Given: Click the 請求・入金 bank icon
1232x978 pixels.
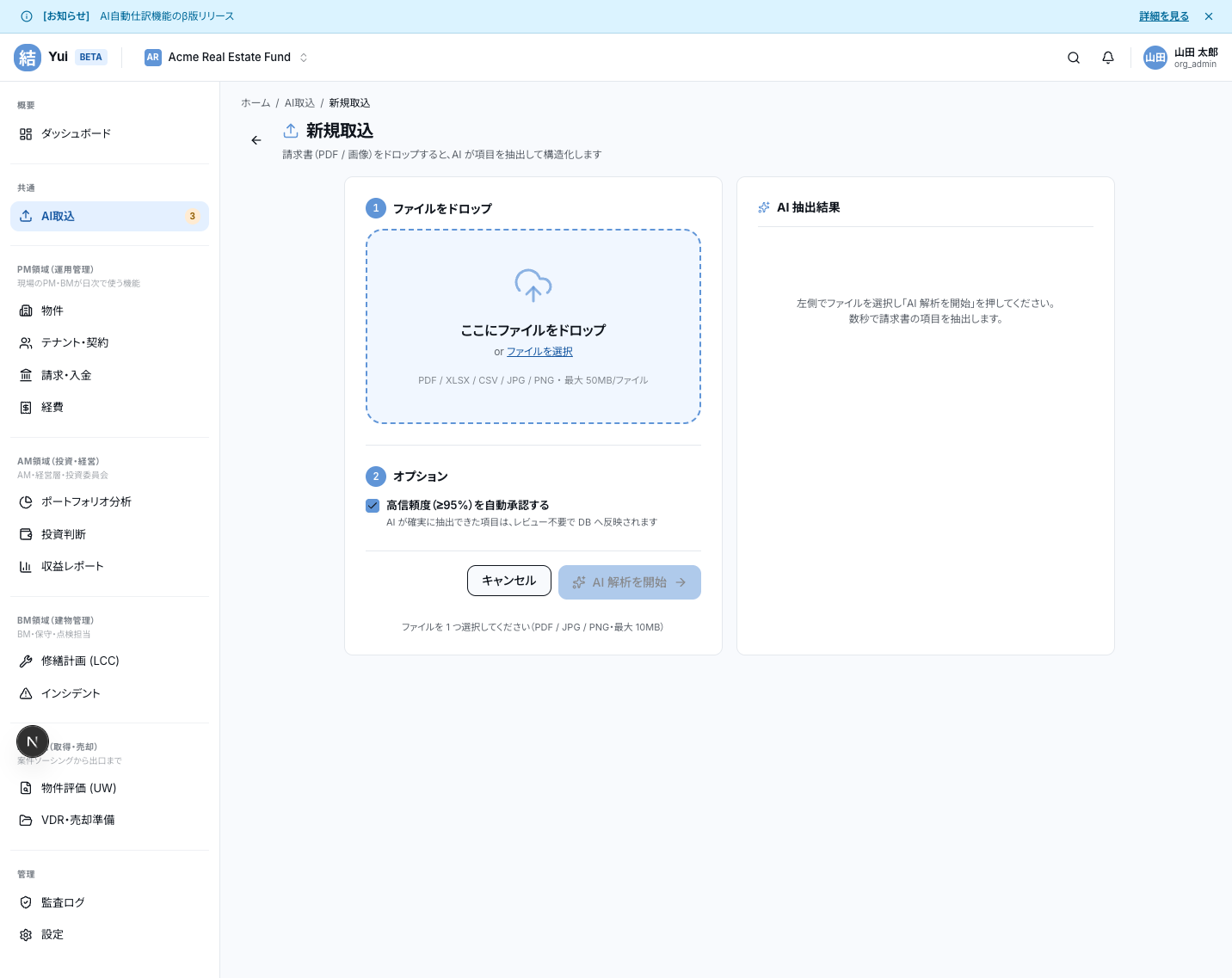Looking at the screenshot, I should click(26, 375).
